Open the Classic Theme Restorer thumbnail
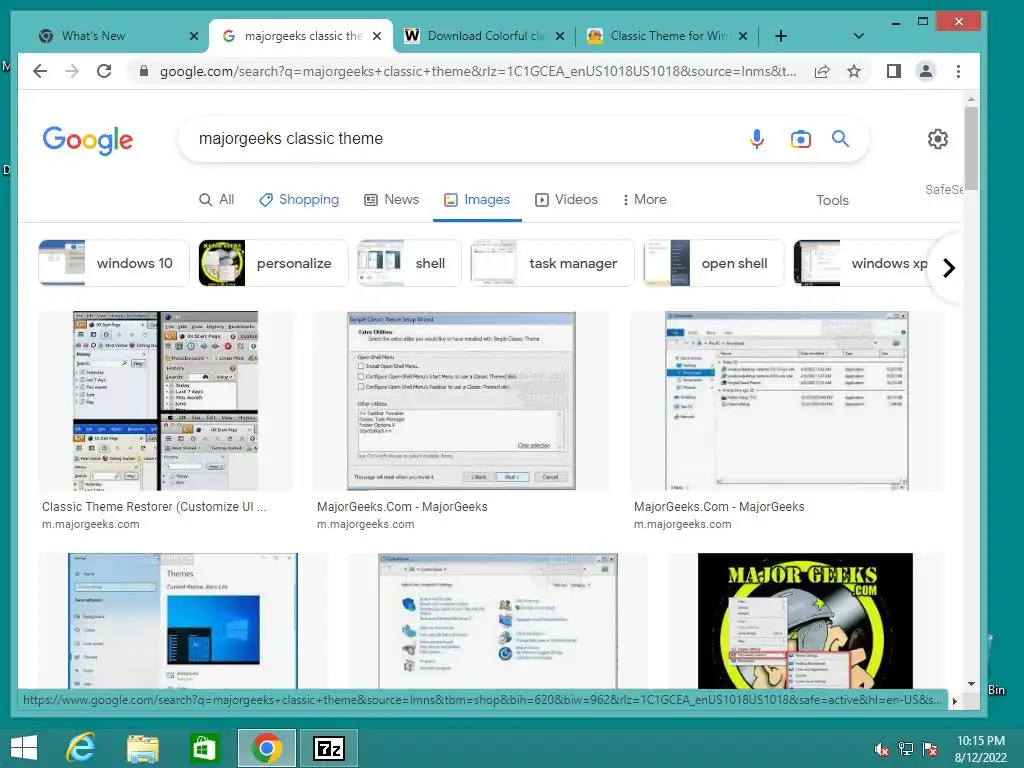The width and height of the screenshot is (1024, 768). click(x=165, y=401)
